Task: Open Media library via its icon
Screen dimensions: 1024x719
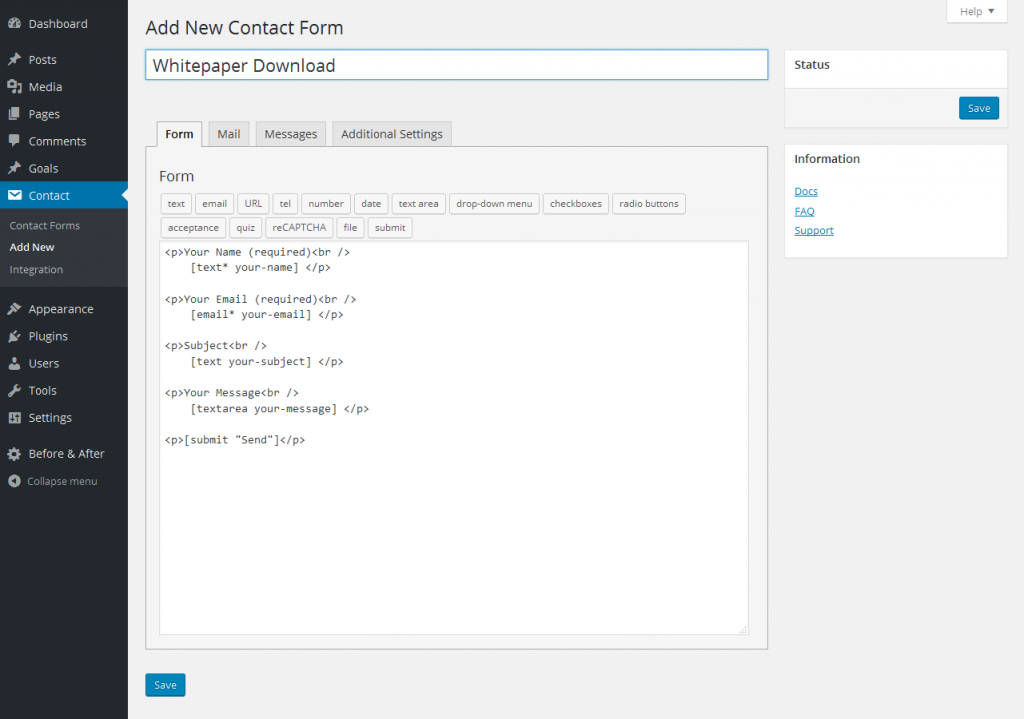Action: 14,87
